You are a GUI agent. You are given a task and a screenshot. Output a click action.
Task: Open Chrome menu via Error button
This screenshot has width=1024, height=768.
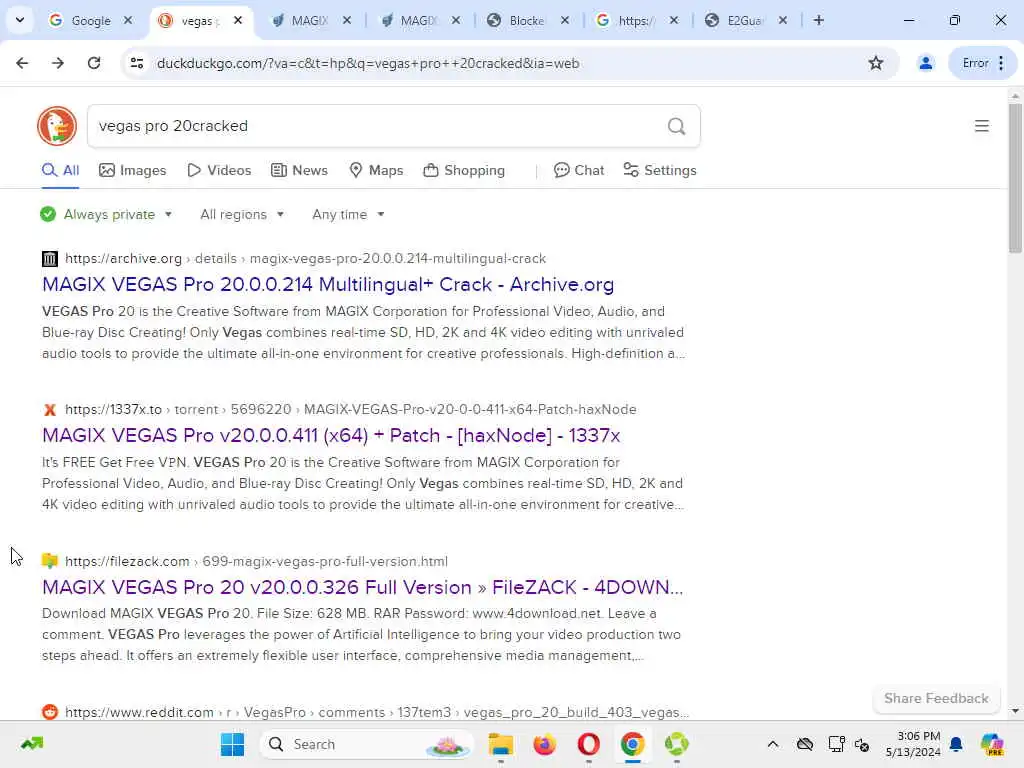(x=983, y=63)
